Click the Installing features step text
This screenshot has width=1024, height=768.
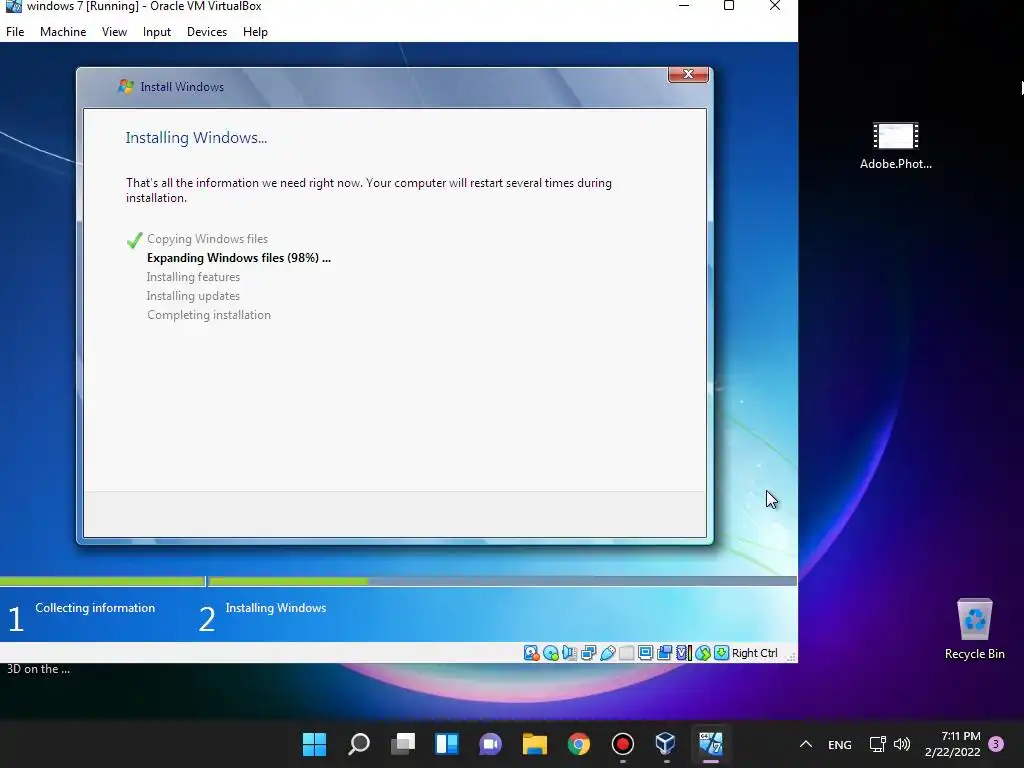point(193,277)
